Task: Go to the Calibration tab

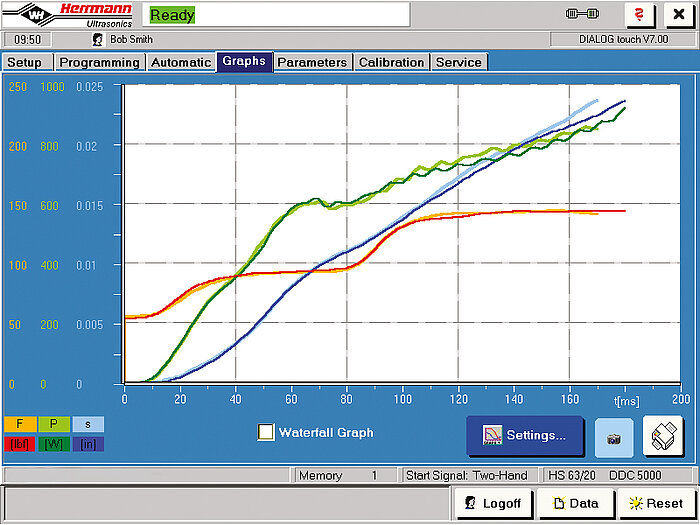Action: (391, 62)
